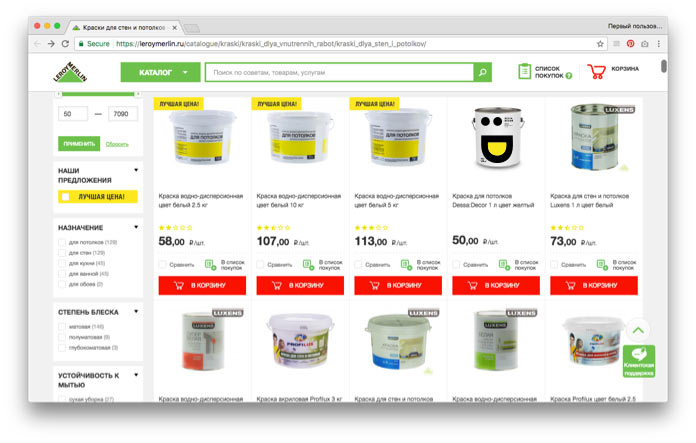
Task: Check the 'для потолков' filter checkbox
Action: click(62, 242)
